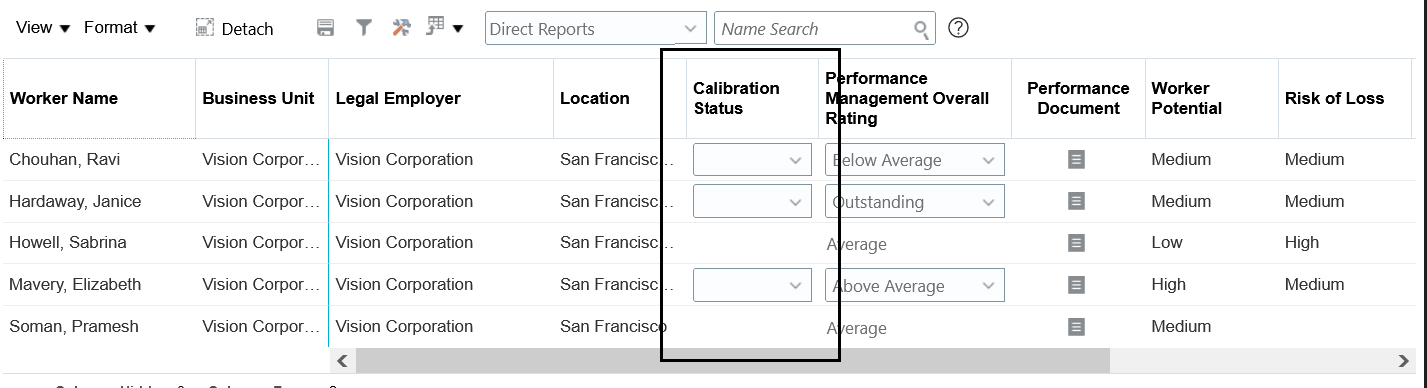This screenshot has width=1427, height=388.
Task: Click the save icon in toolbar
Action: (x=325, y=28)
